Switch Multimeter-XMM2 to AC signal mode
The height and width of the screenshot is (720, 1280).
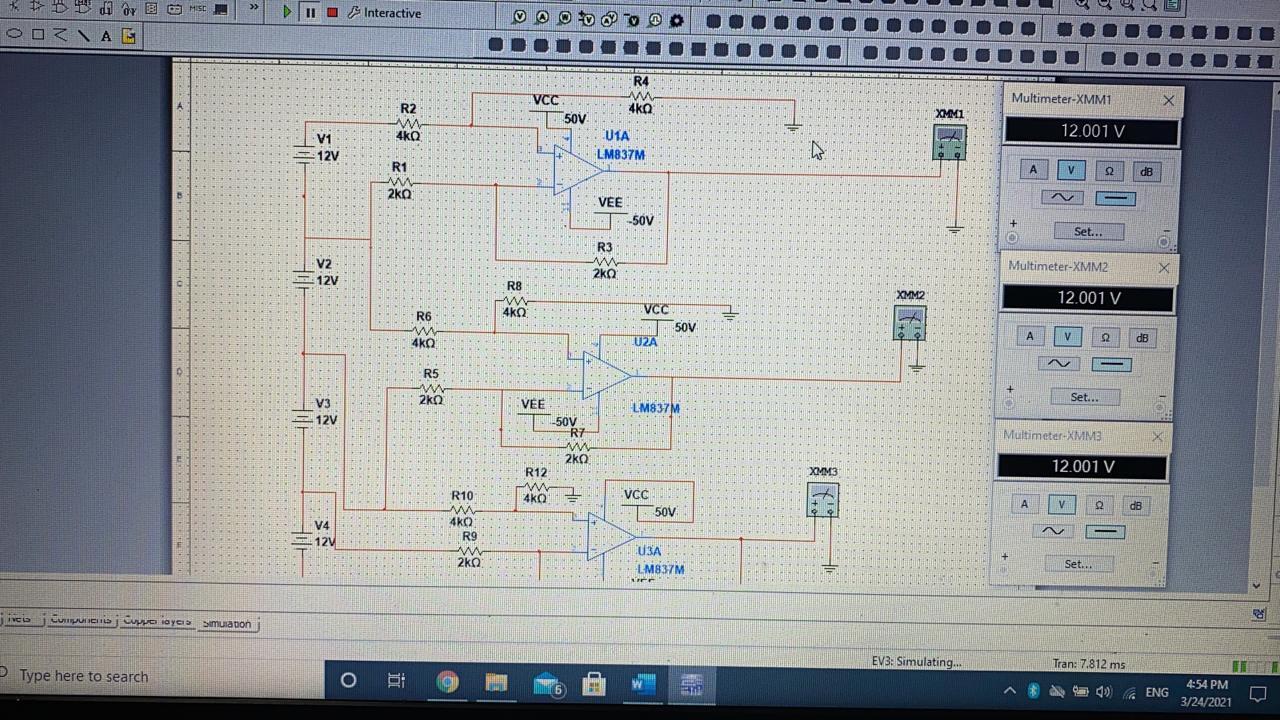pyautogui.click(x=1059, y=363)
